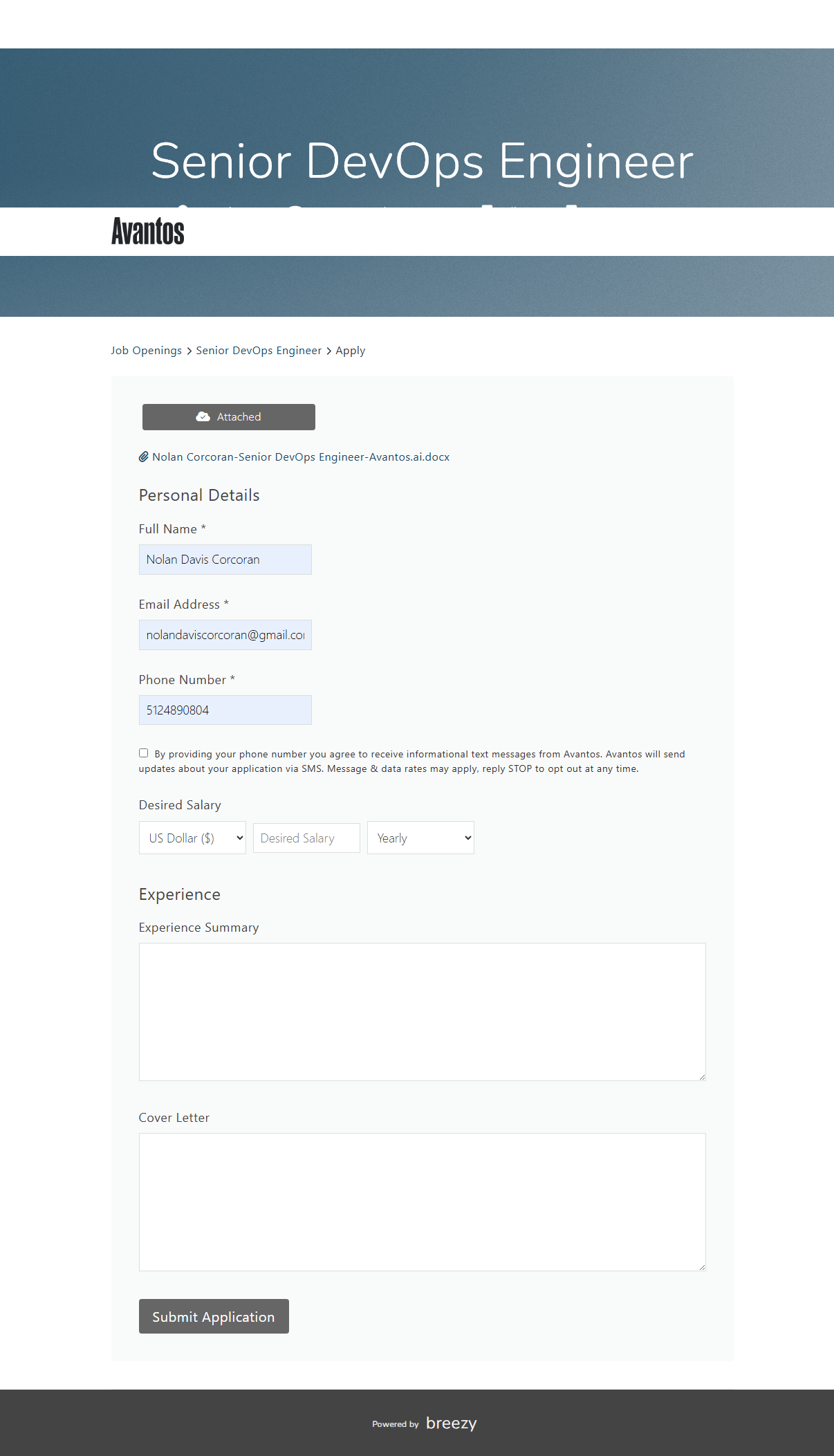The image size is (834, 1456).
Task: Grab the Cover Letter textarea resize handle
Action: coord(702,1267)
